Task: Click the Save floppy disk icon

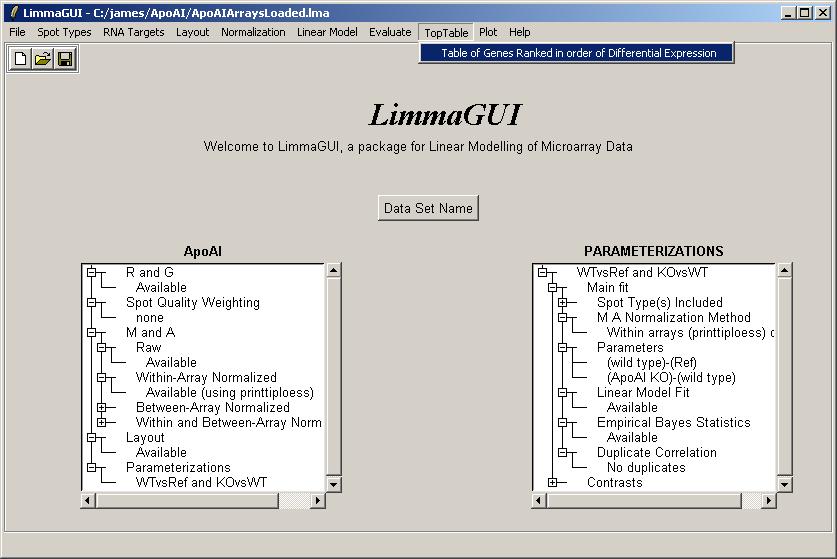Action: (65, 59)
